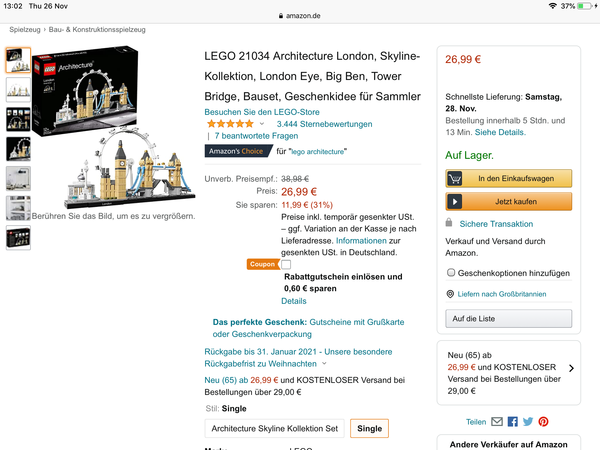Enable 'Geschenkoptionen hinzufügen' checkbox
Screen dimensions: 600x450
[451, 272]
